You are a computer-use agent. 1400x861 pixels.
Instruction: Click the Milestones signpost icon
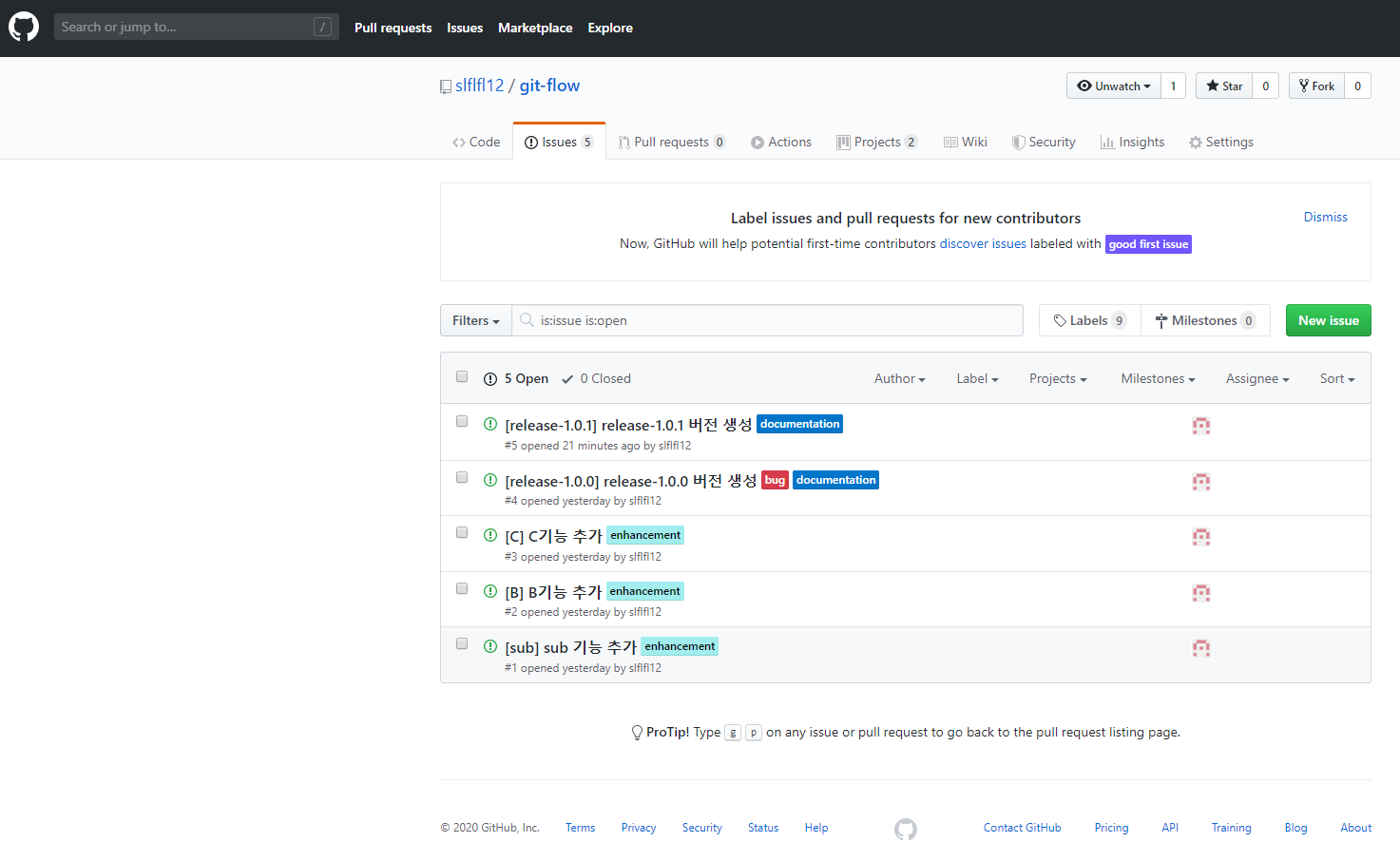1161,319
